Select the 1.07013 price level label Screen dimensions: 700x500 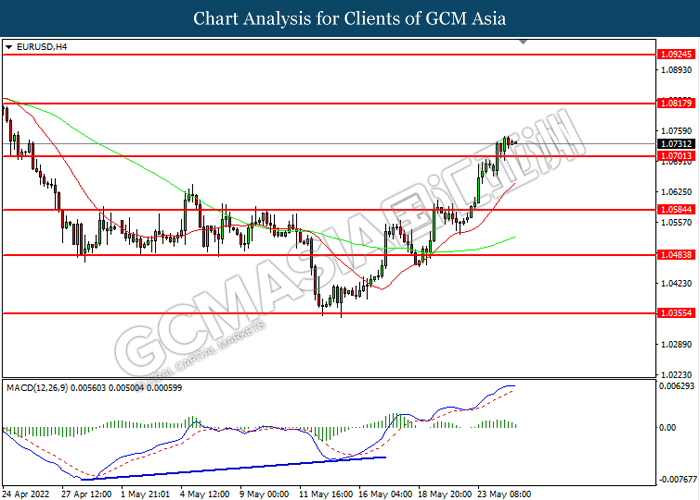[676, 156]
